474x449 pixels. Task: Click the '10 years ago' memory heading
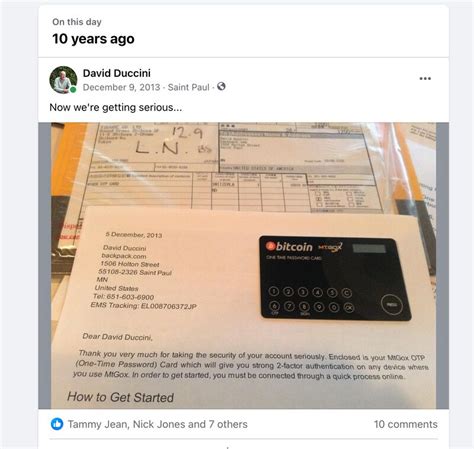(x=93, y=39)
